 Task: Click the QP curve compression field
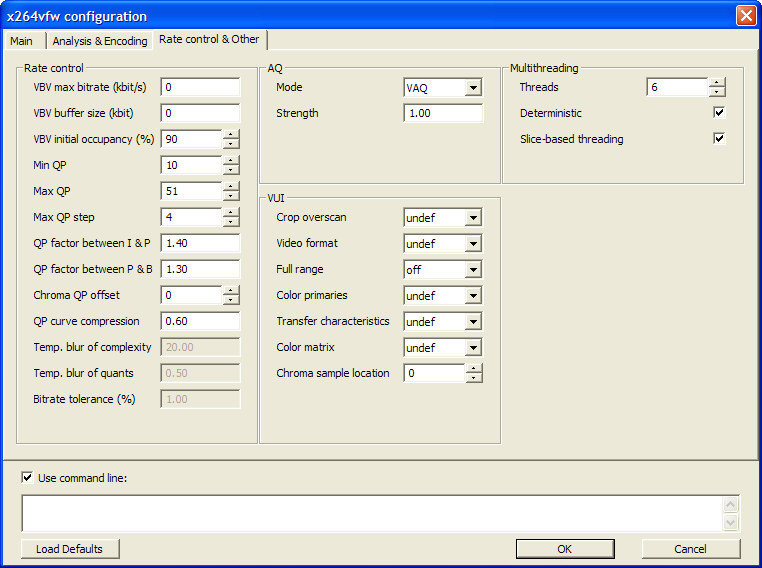[200, 321]
